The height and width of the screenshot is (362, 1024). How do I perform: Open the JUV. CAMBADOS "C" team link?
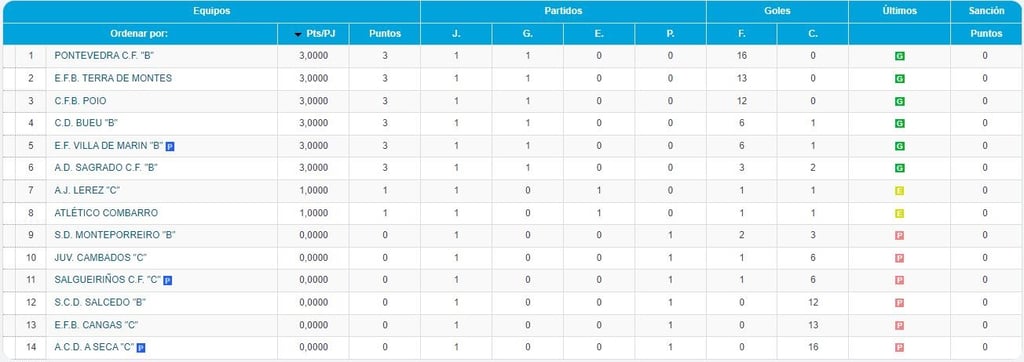tap(100, 258)
